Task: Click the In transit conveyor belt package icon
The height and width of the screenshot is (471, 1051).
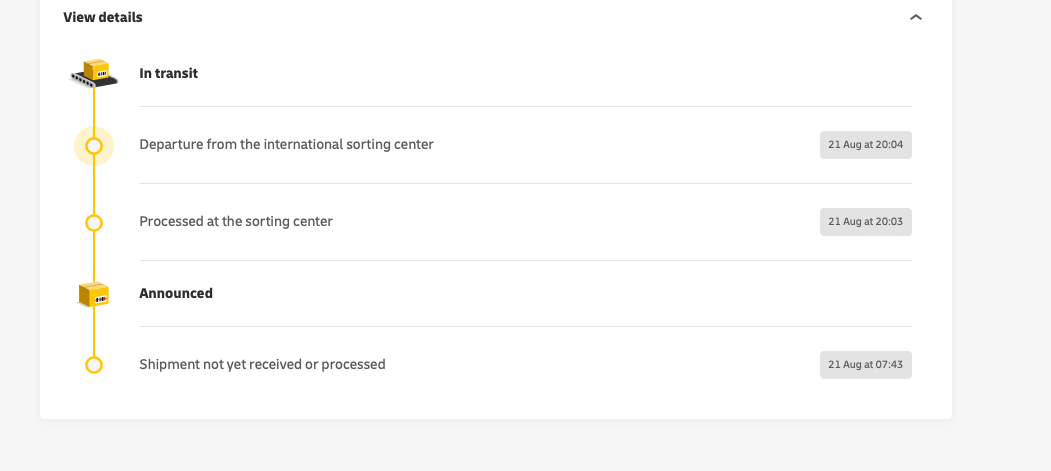Action: click(x=95, y=73)
